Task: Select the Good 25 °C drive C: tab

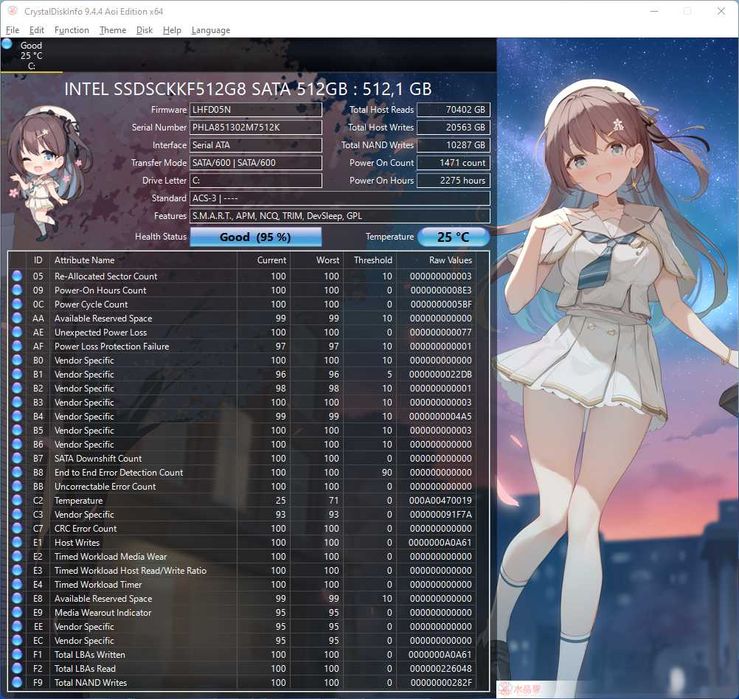Action: point(31,56)
